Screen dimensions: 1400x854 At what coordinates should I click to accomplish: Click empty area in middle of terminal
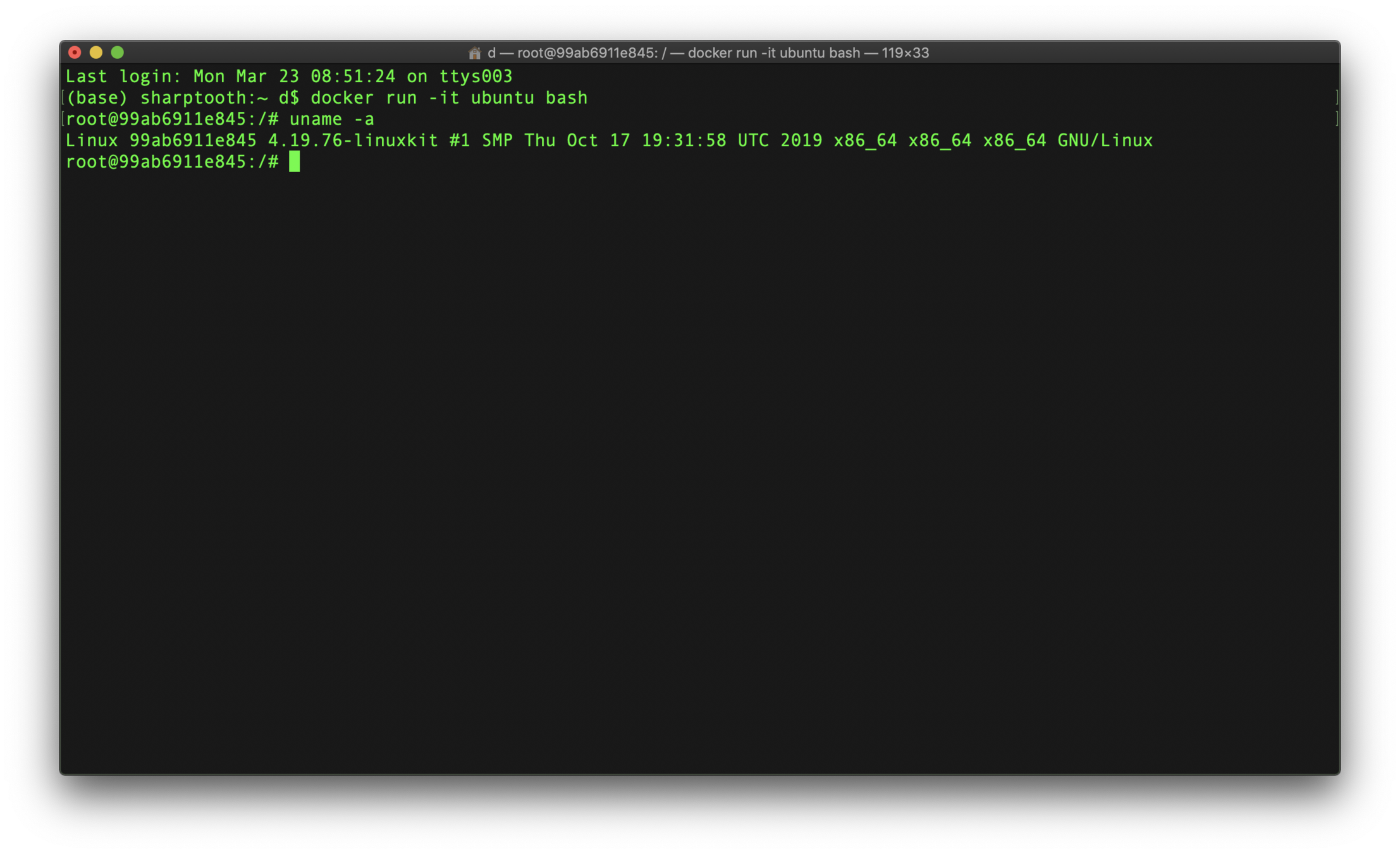point(699,443)
